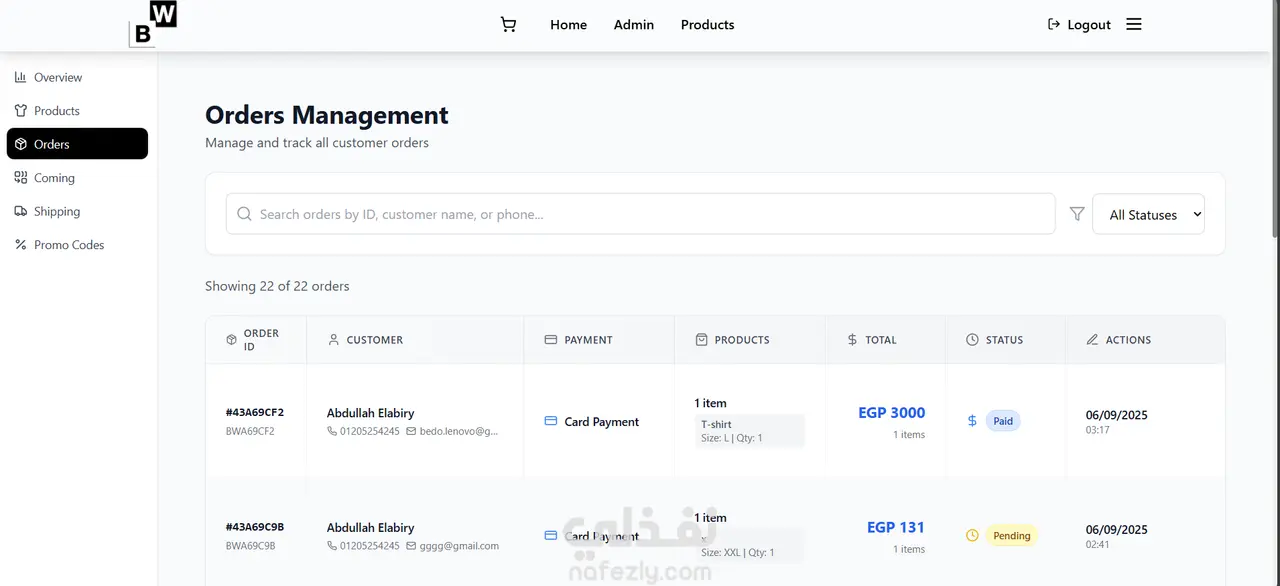
Task: Open the shopping cart icon
Action: [x=508, y=25]
